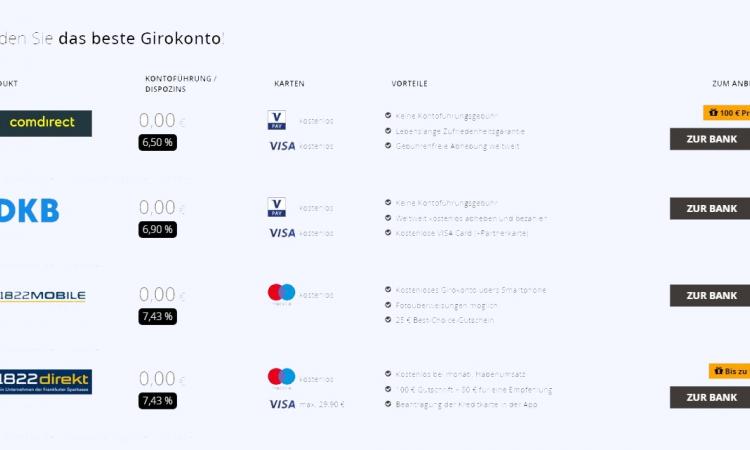750x450 pixels.
Task: Click the 100 € gift badge for comdirect
Action: pyautogui.click(x=727, y=113)
